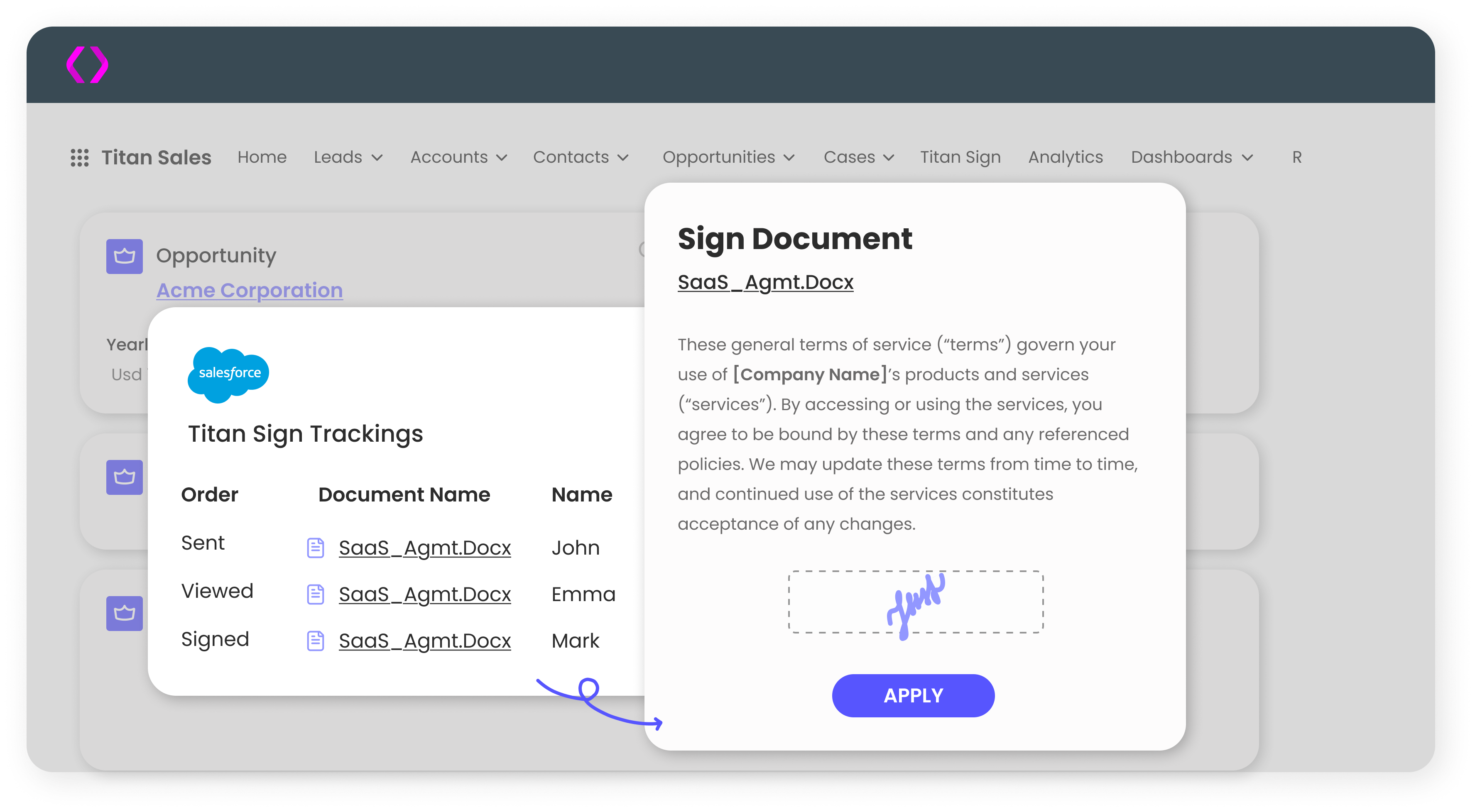Open the Titan Sign tab
1475x812 pixels.
coord(960,157)
